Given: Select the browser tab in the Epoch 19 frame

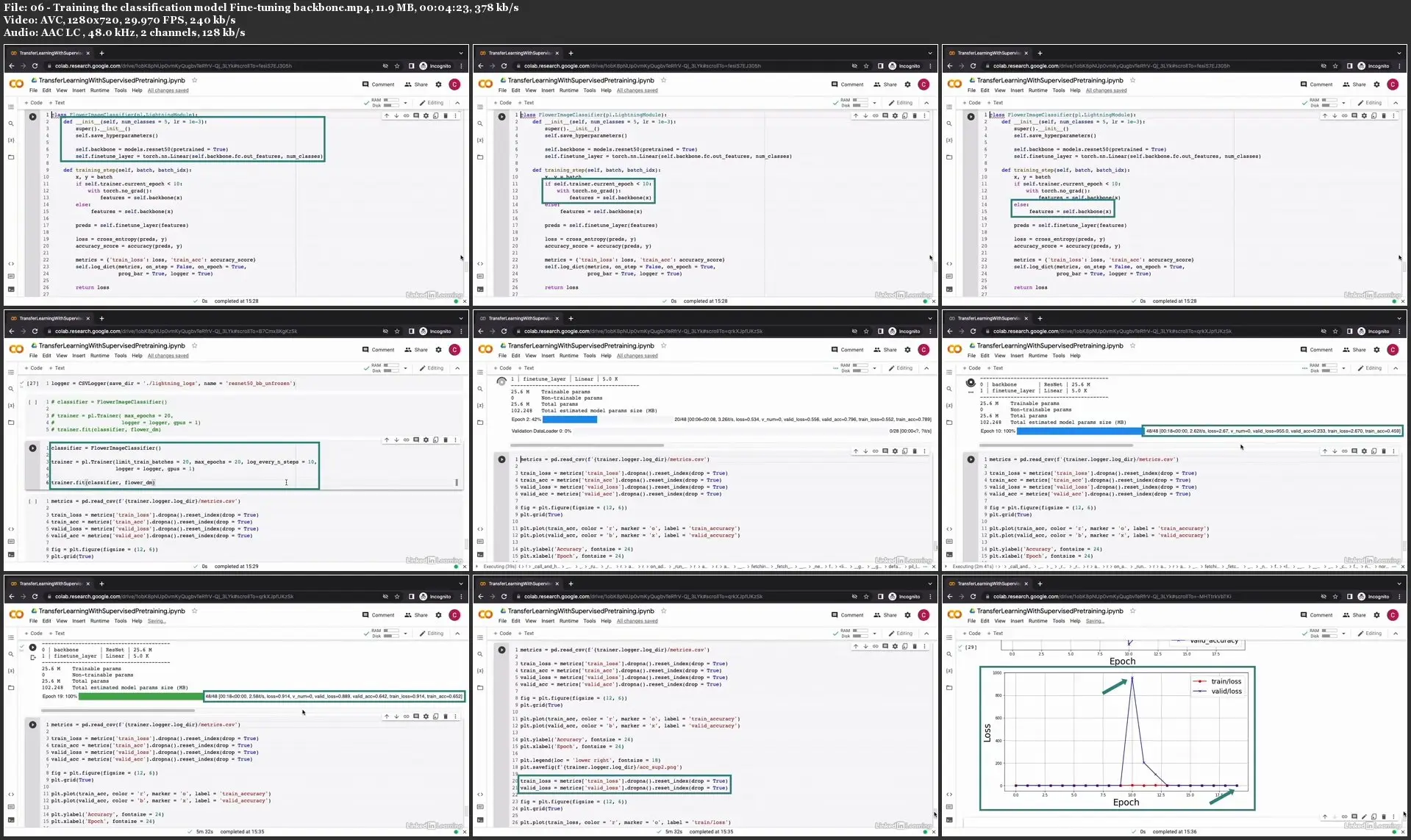Looking at the screenshot, I should (50, 584).
